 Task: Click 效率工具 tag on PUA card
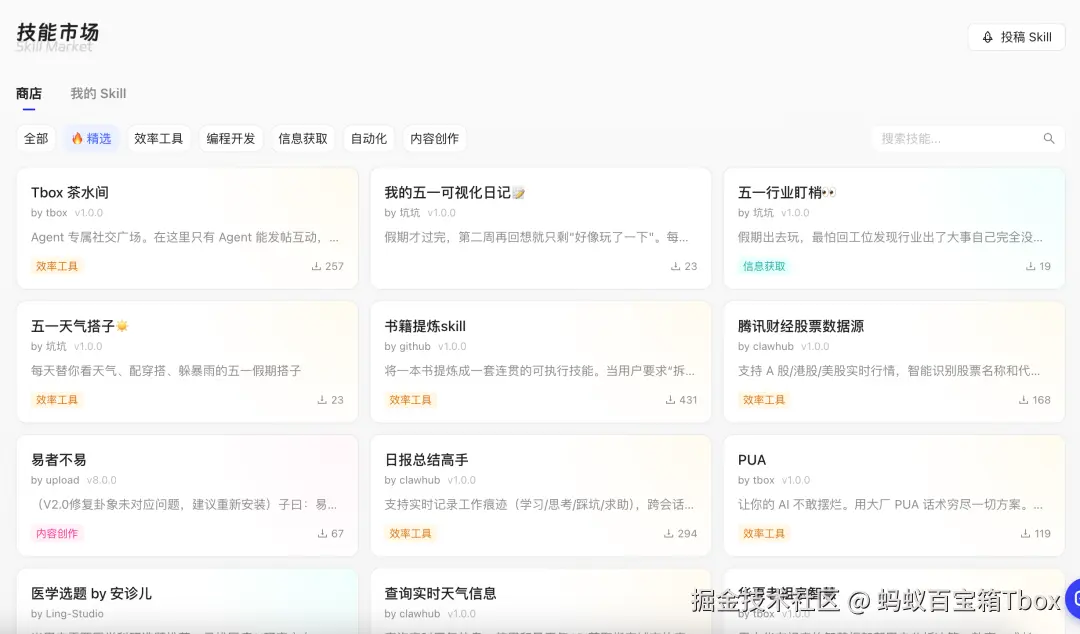(x=764, y=533)
